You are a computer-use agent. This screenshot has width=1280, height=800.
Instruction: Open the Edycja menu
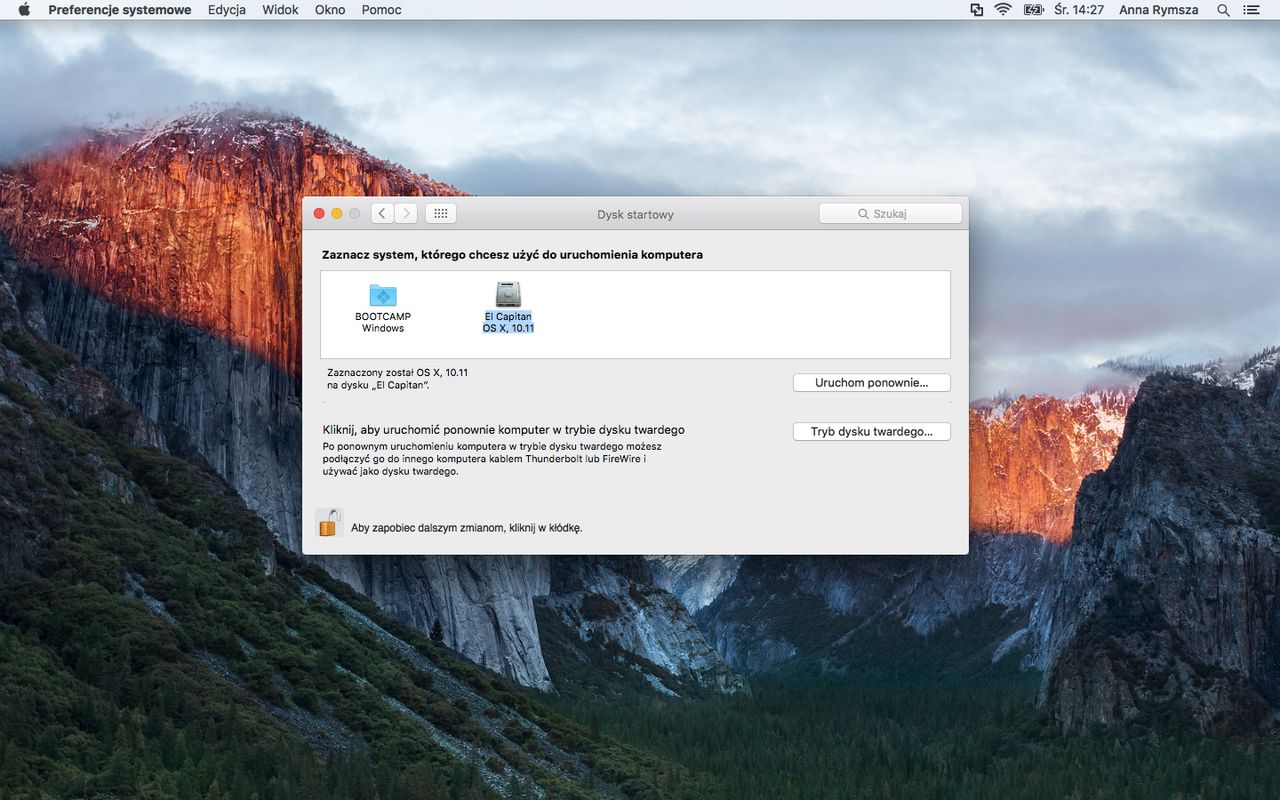[227, 10]
